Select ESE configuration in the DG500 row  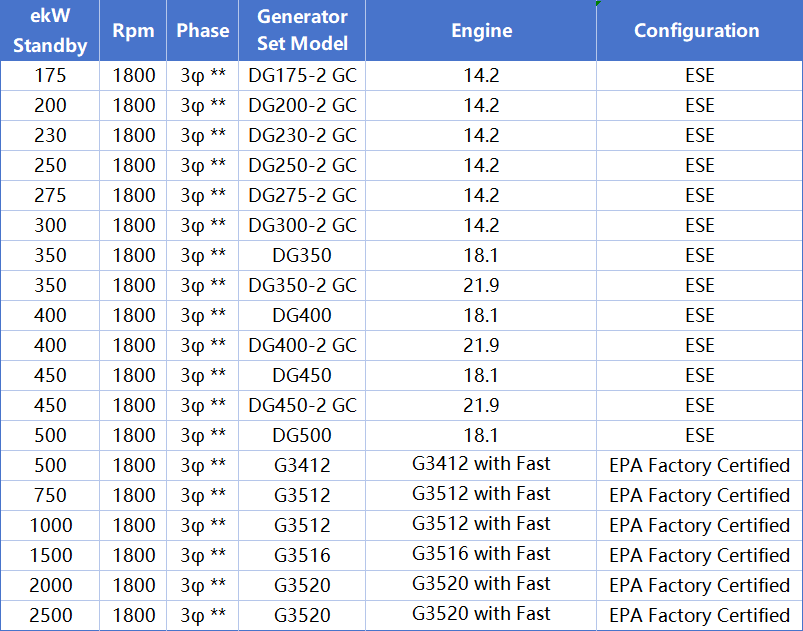coord(700,435)
